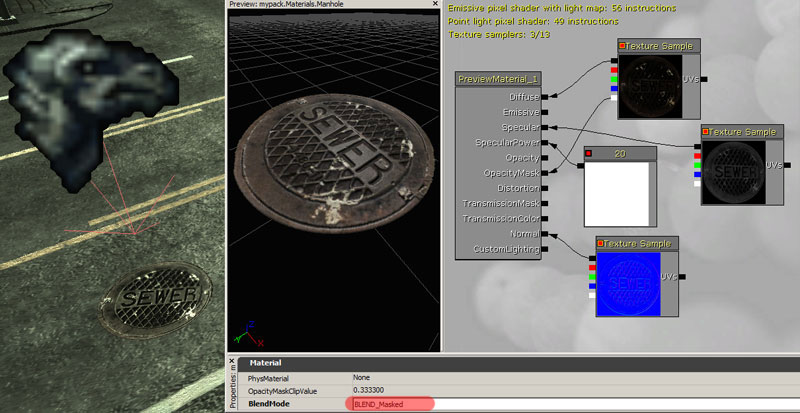Viewport: 800px width, 413px height.
Task: Click the PhysMaterial value None
Action: point(576,378)
